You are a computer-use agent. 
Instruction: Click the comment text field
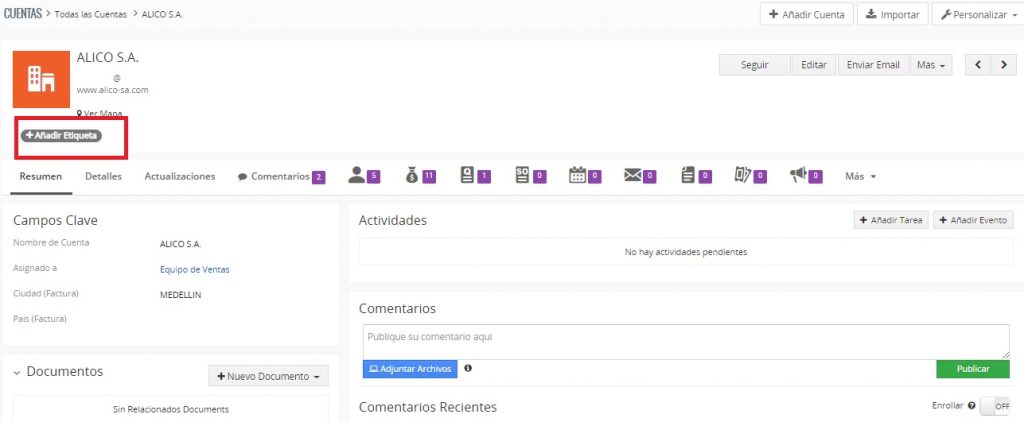pyautogui.click(x=685, y=341)
